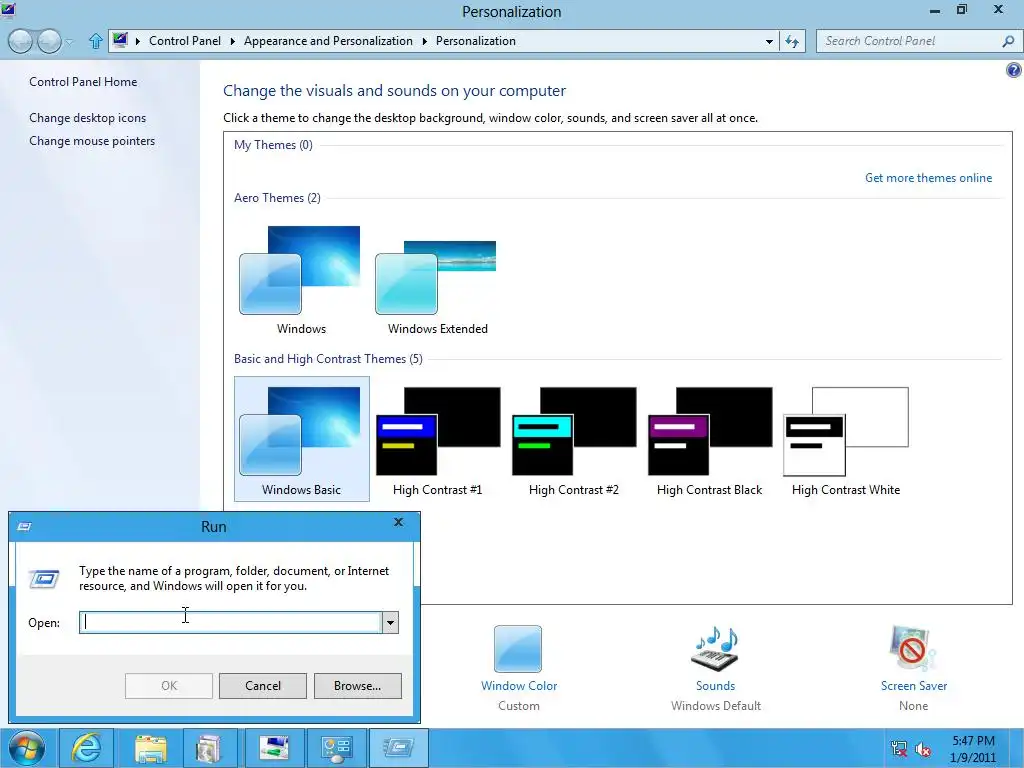Viewport: 1024px width, 768px height.
Task: Click the Screen Saver link text
Action: tap(913, 686)
